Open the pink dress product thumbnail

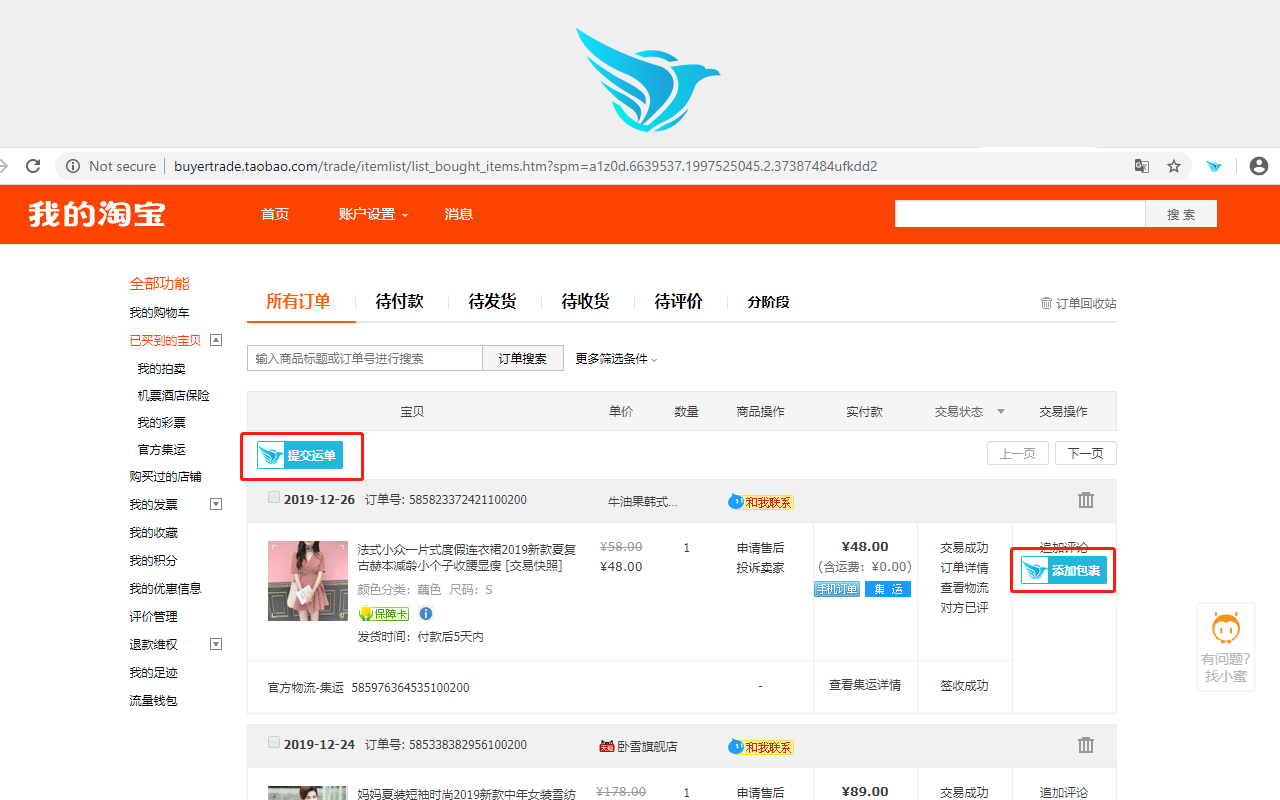[x=307, y=581]
